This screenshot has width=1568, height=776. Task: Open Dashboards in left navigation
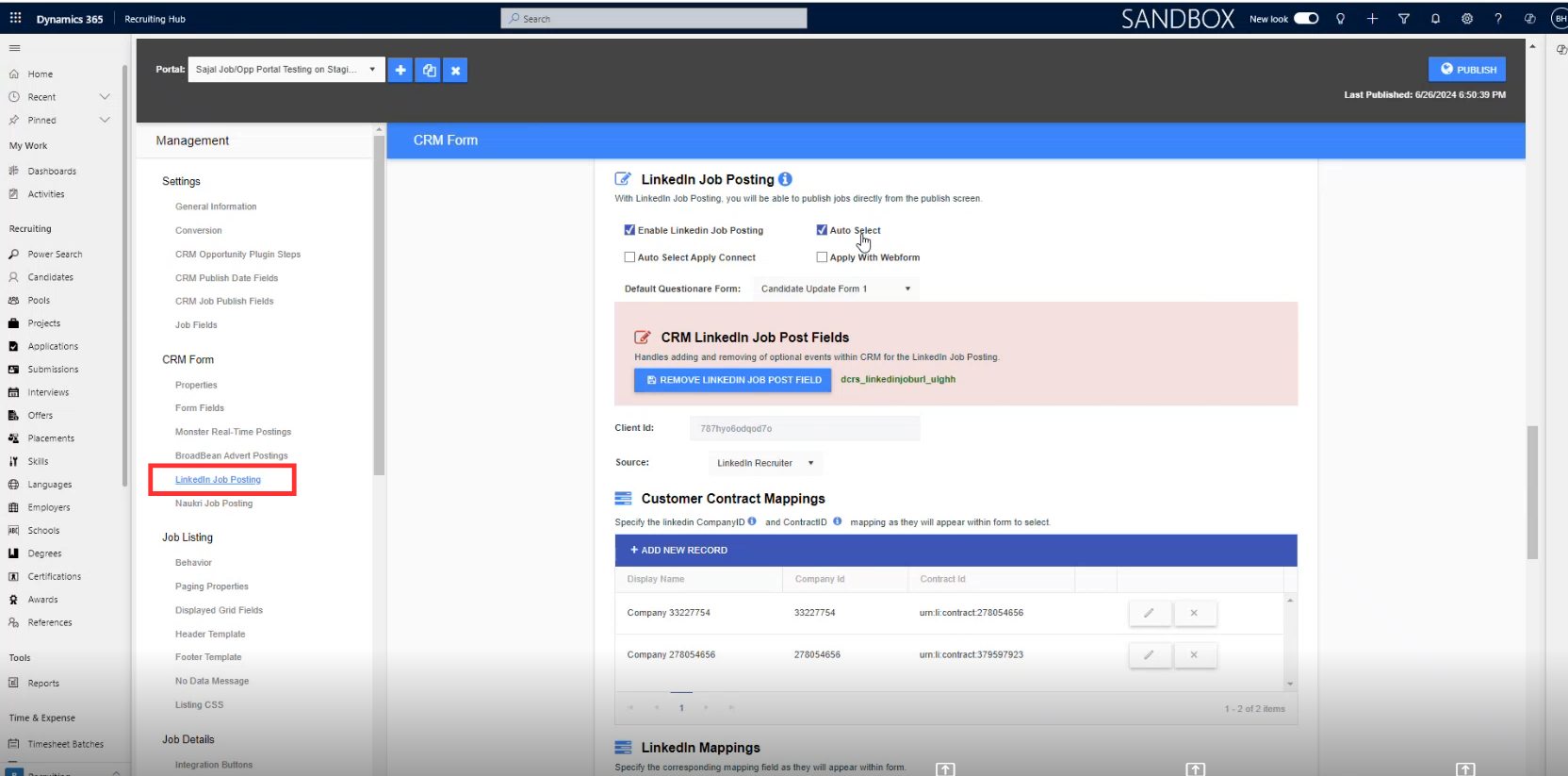(52, 172)
